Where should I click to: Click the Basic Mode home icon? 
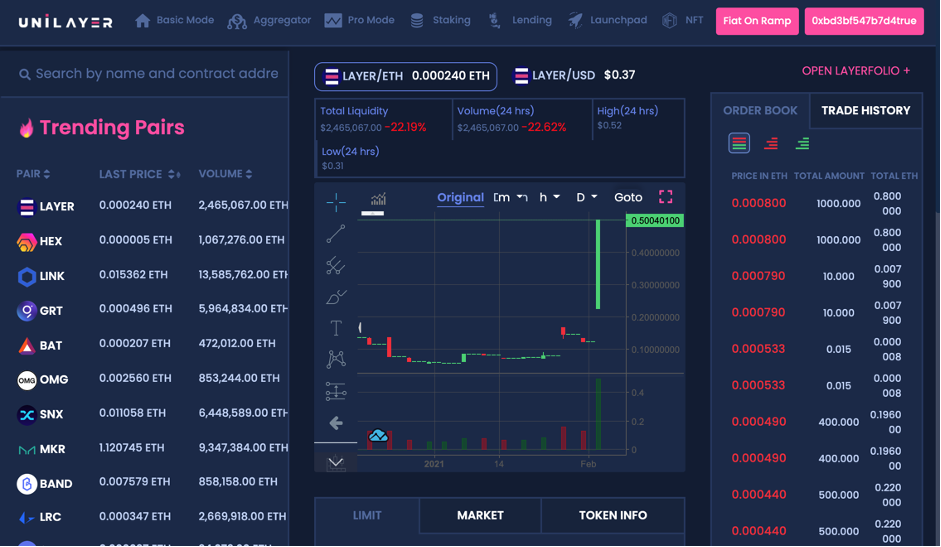142,21
